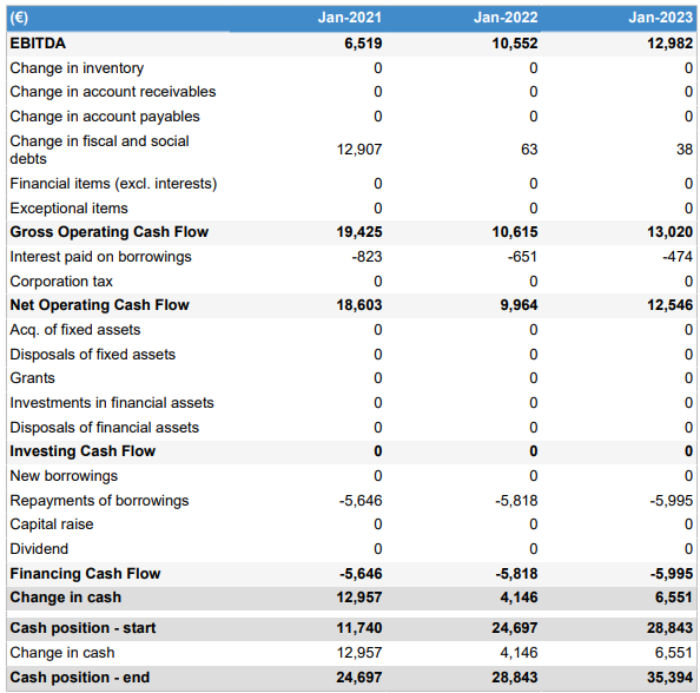Select Change in account receivables label
The image size is (700, 693).
click(113, 92)
